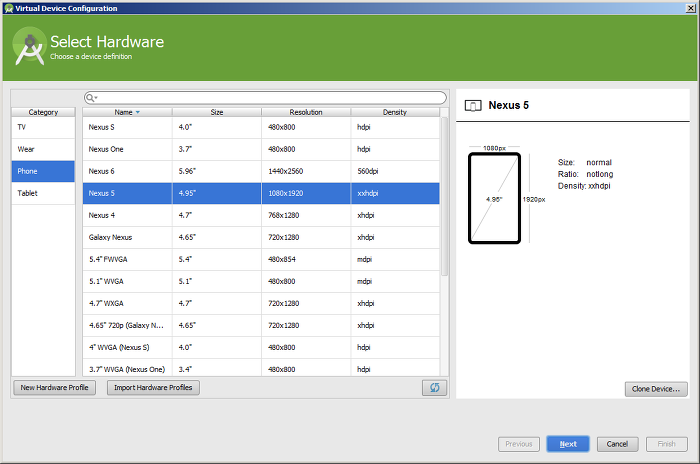This screenshot has width=700, height=464.
Task: Sort devices by the Density column header
Action: (x=395, y=112)
